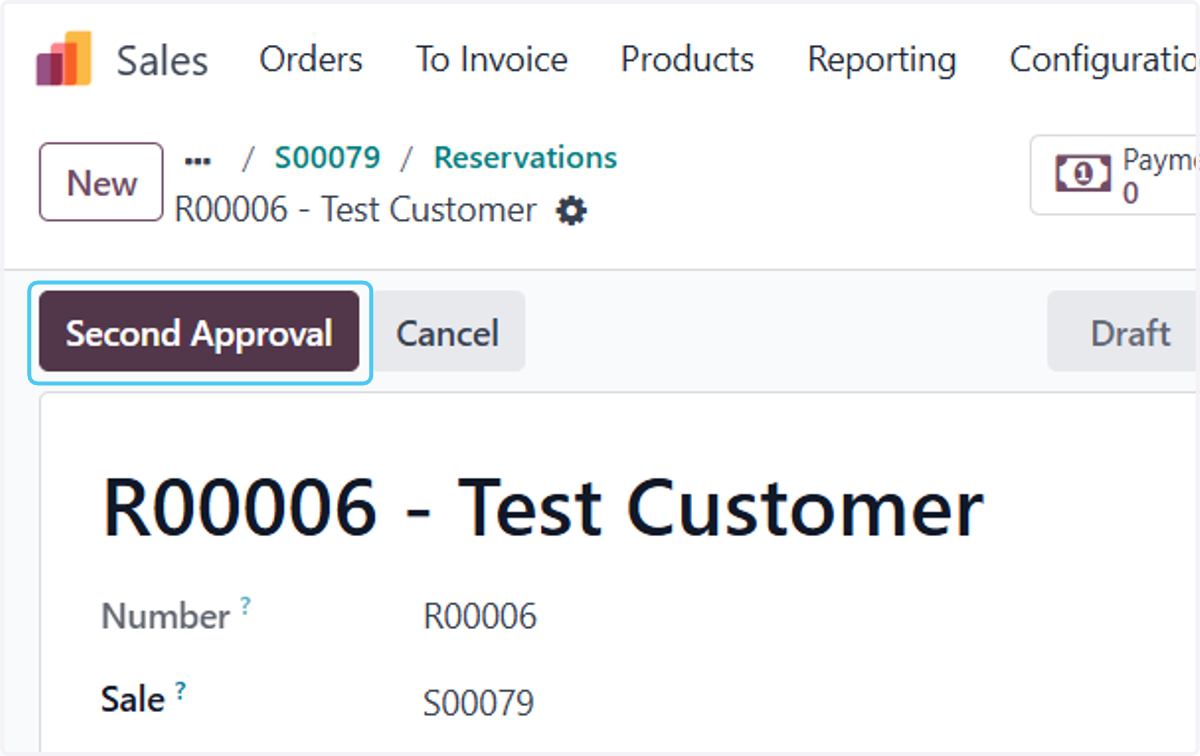Image resolution: width=1200 pixels, height=756 pixels.
Task: Create a New record
Action: [x=101, y=182]
